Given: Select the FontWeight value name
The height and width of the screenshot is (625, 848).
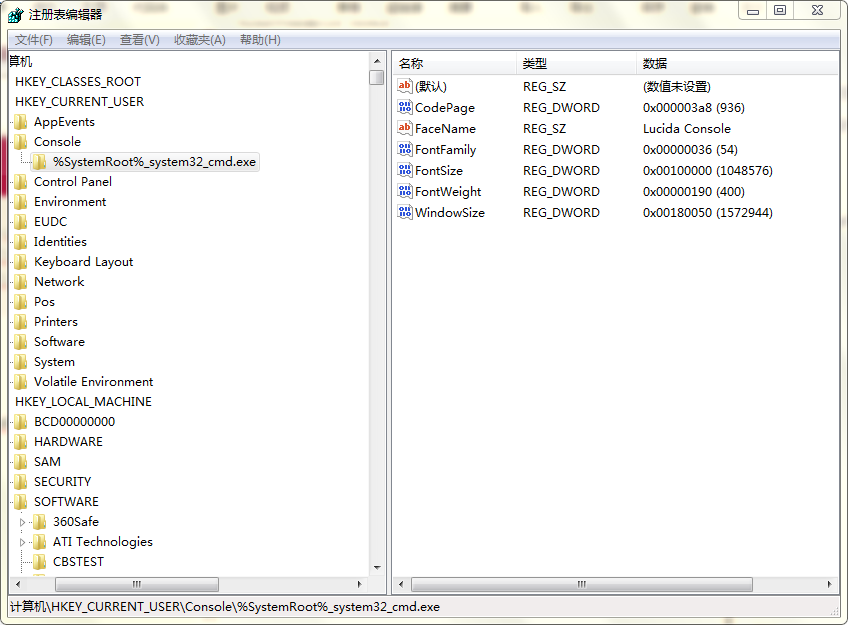Looking at the screenshot, I should 448,192.
